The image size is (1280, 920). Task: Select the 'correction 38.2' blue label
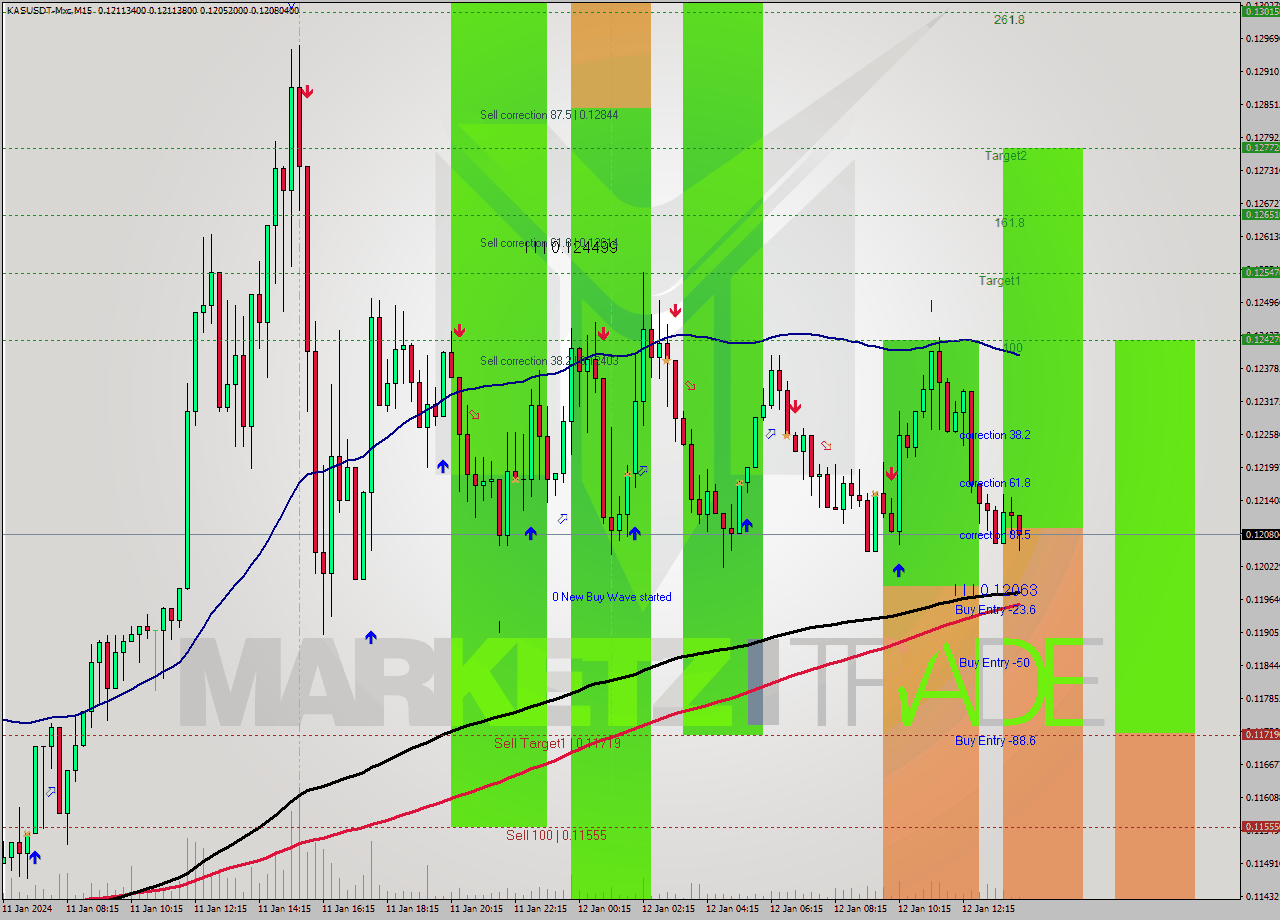click(x=995, y=436)
